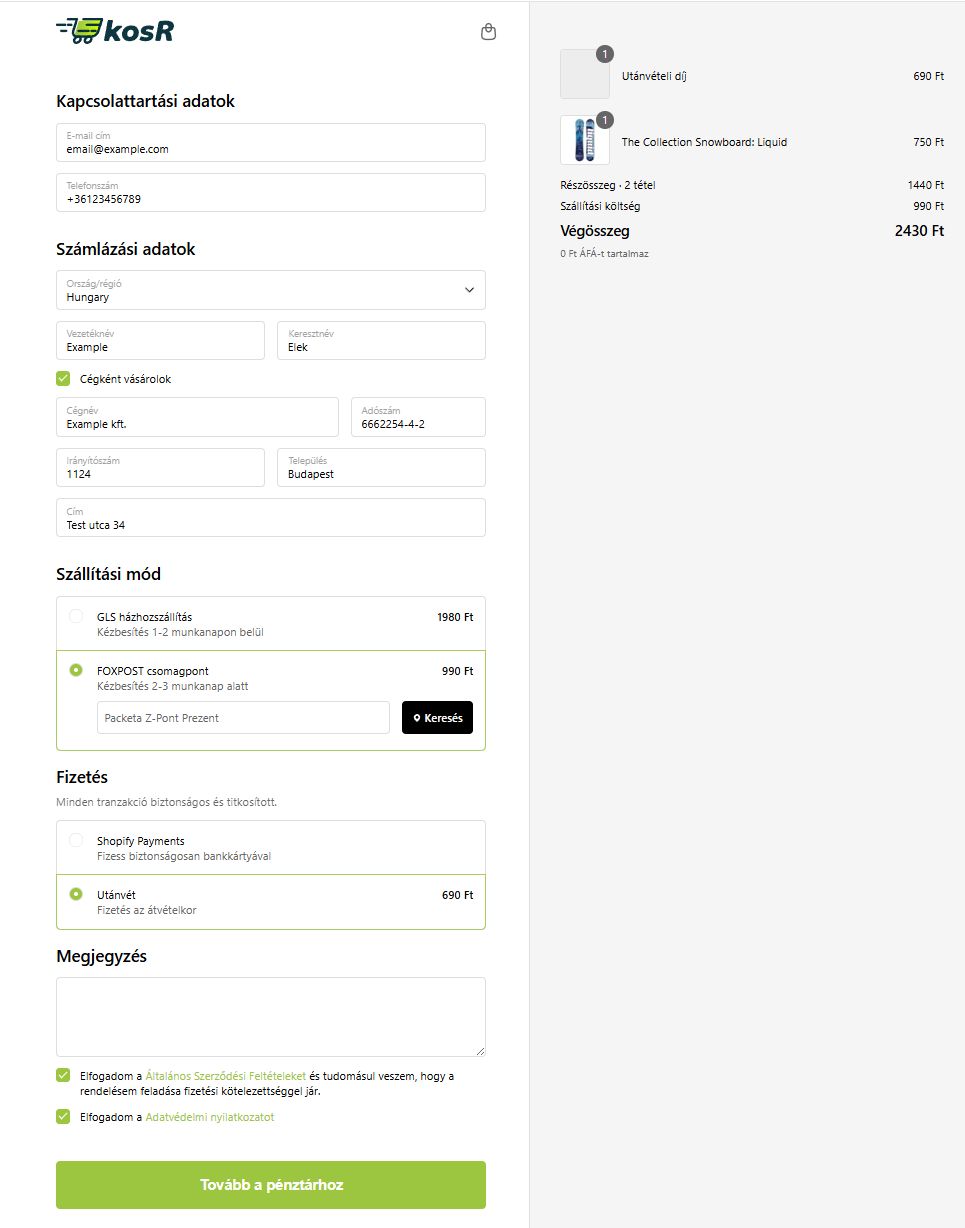The height and width of the screenshot is (1228, 965).
Task: Open the shopping bag cart icon
Action: pos(488,32)
